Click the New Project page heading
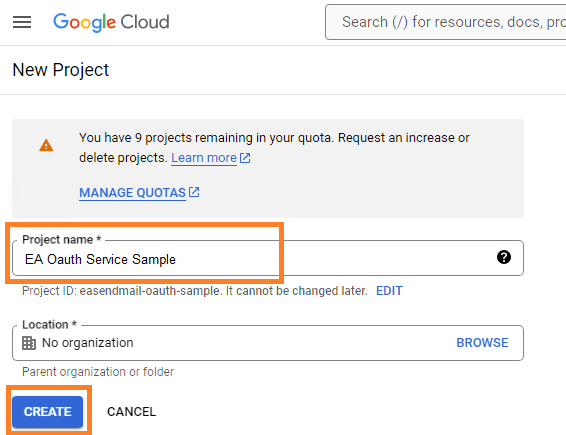 point(61,70)
